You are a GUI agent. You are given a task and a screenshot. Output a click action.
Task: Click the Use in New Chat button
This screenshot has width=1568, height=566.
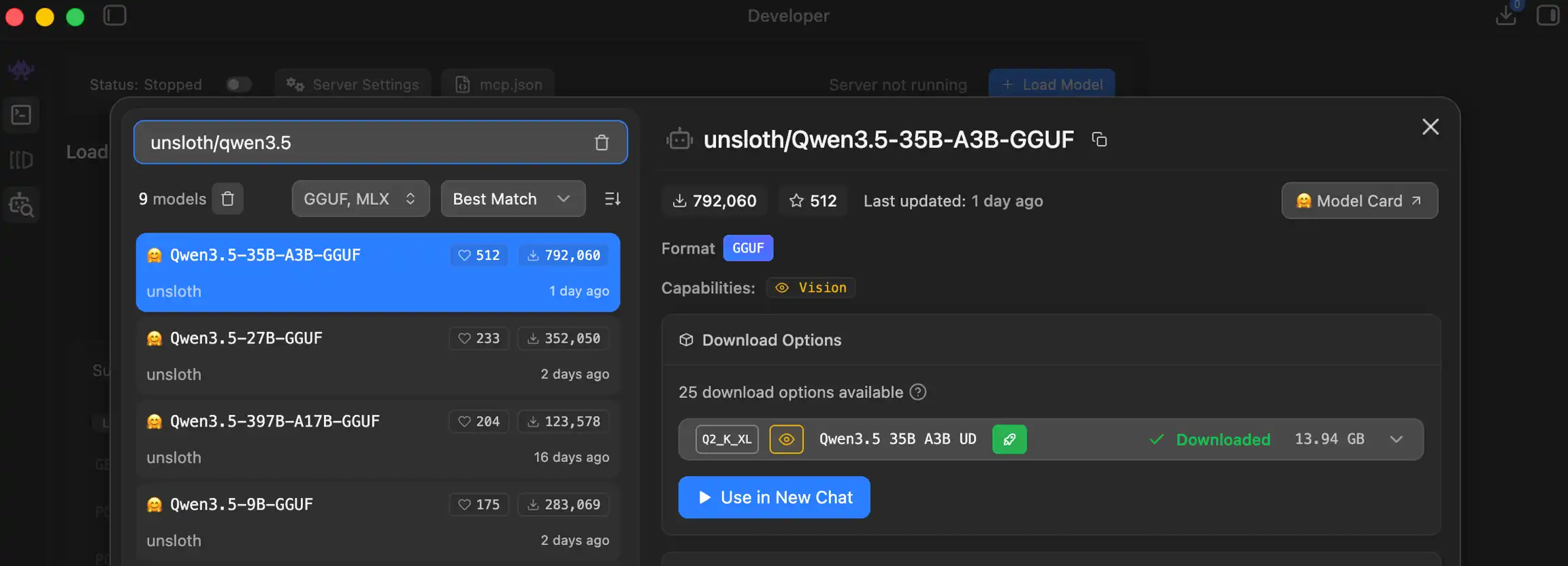(x=774, y=497)
